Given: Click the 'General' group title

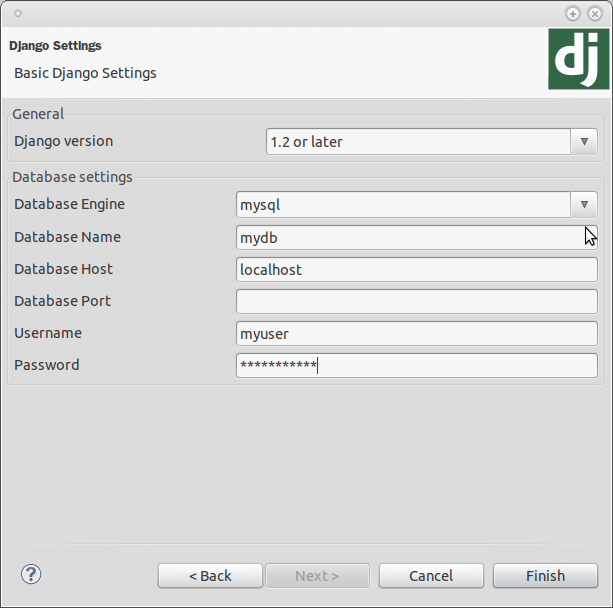Looking at the screenshot, I should pos(38,114).
